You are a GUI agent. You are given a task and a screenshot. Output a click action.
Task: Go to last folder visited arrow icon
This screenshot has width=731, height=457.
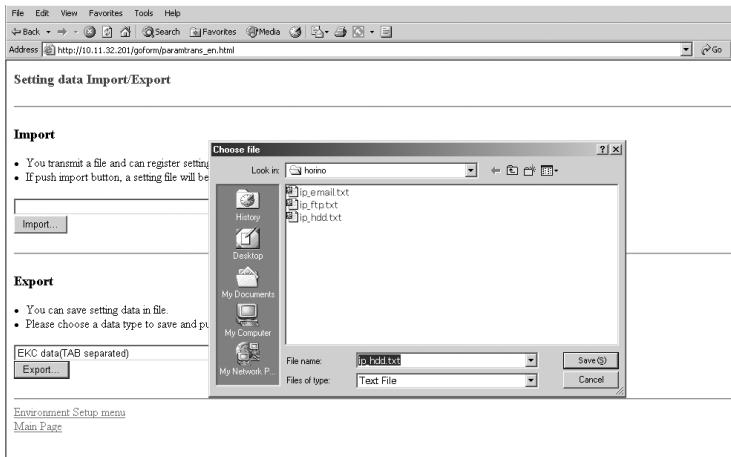tap(496, 171)
